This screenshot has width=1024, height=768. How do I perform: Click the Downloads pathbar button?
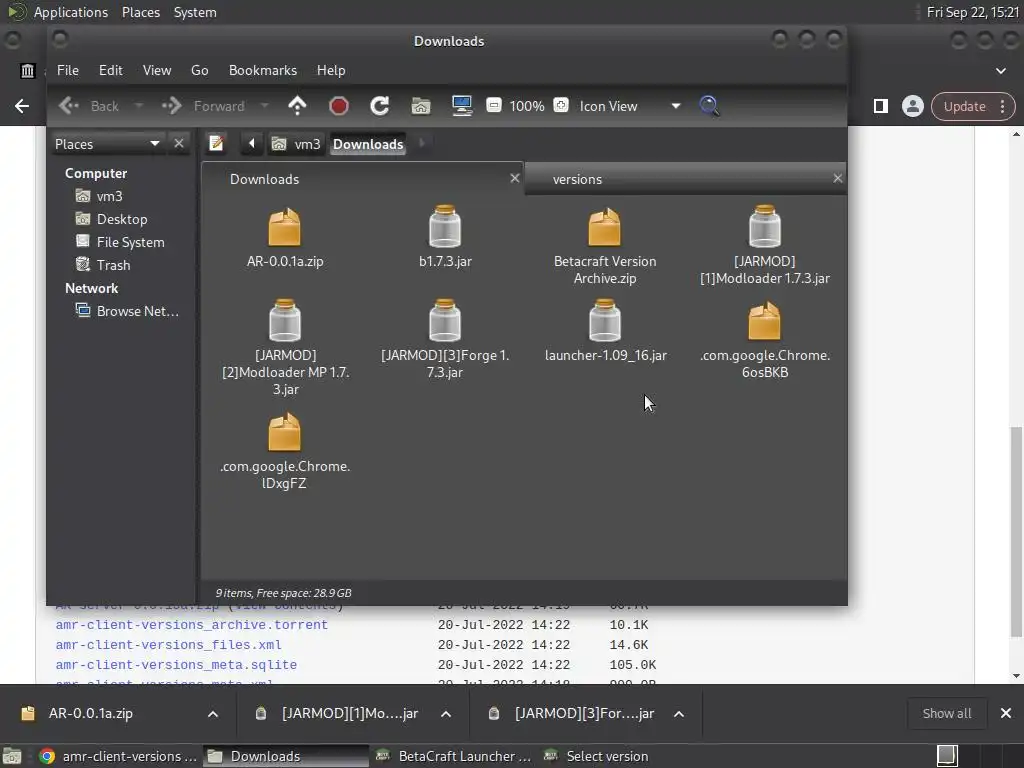click(368, 144)
